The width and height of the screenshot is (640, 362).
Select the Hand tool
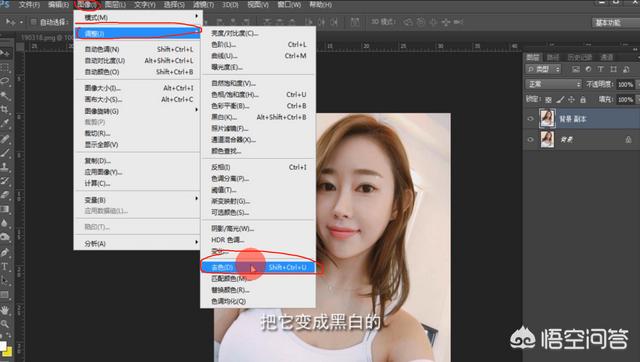(4, 310)
